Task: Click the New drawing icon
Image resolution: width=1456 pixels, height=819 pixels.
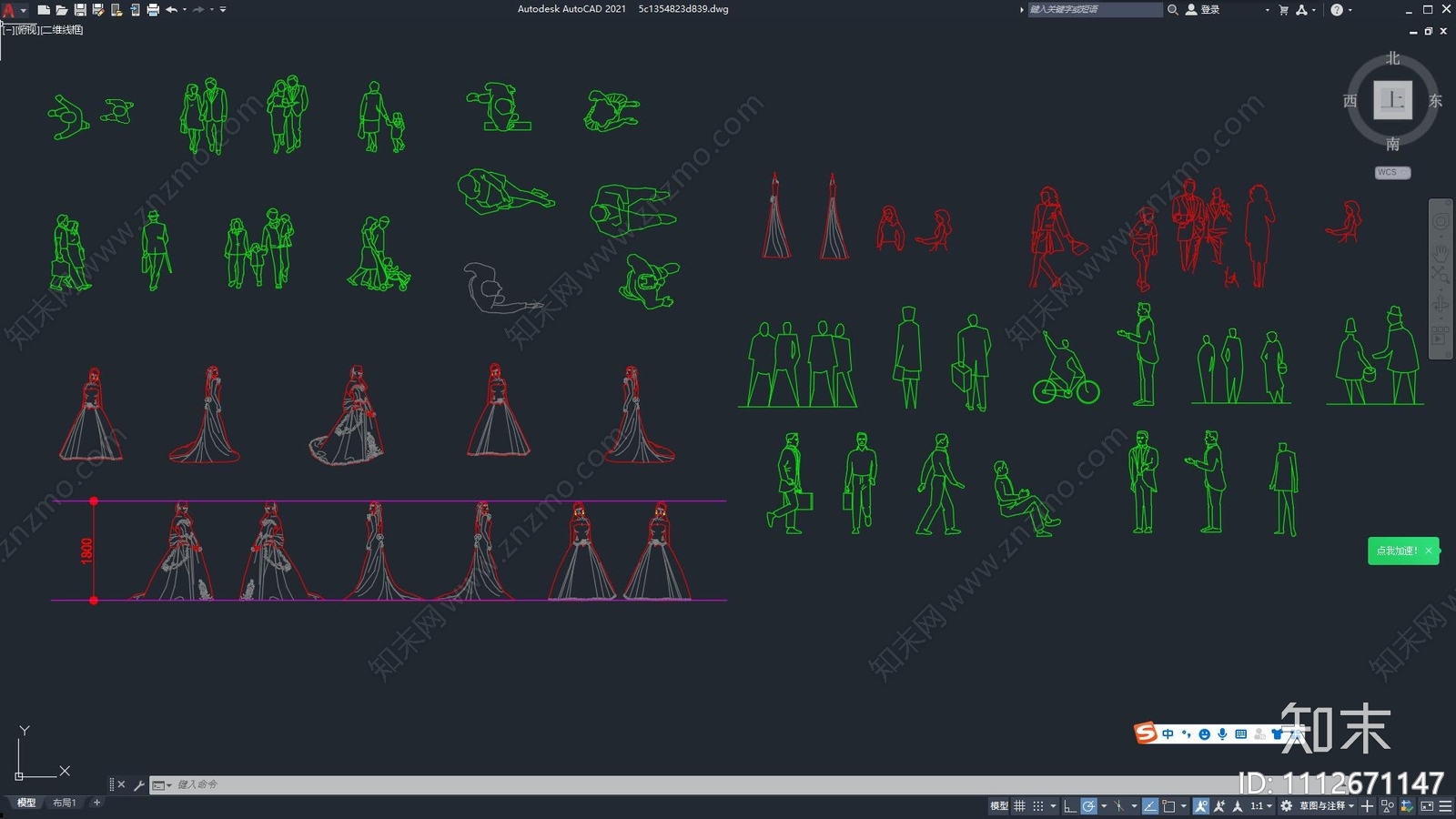Action: [43, 10]
